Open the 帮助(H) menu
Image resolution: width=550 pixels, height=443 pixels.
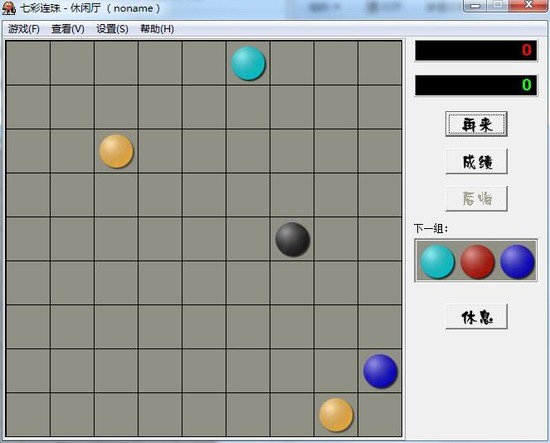pos(157,29)
